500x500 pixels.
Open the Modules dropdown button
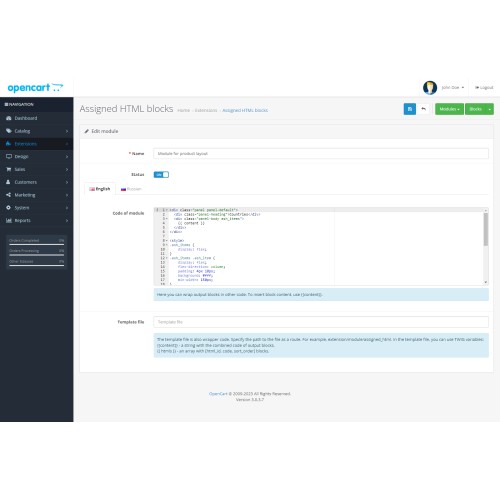coord(449,109)
